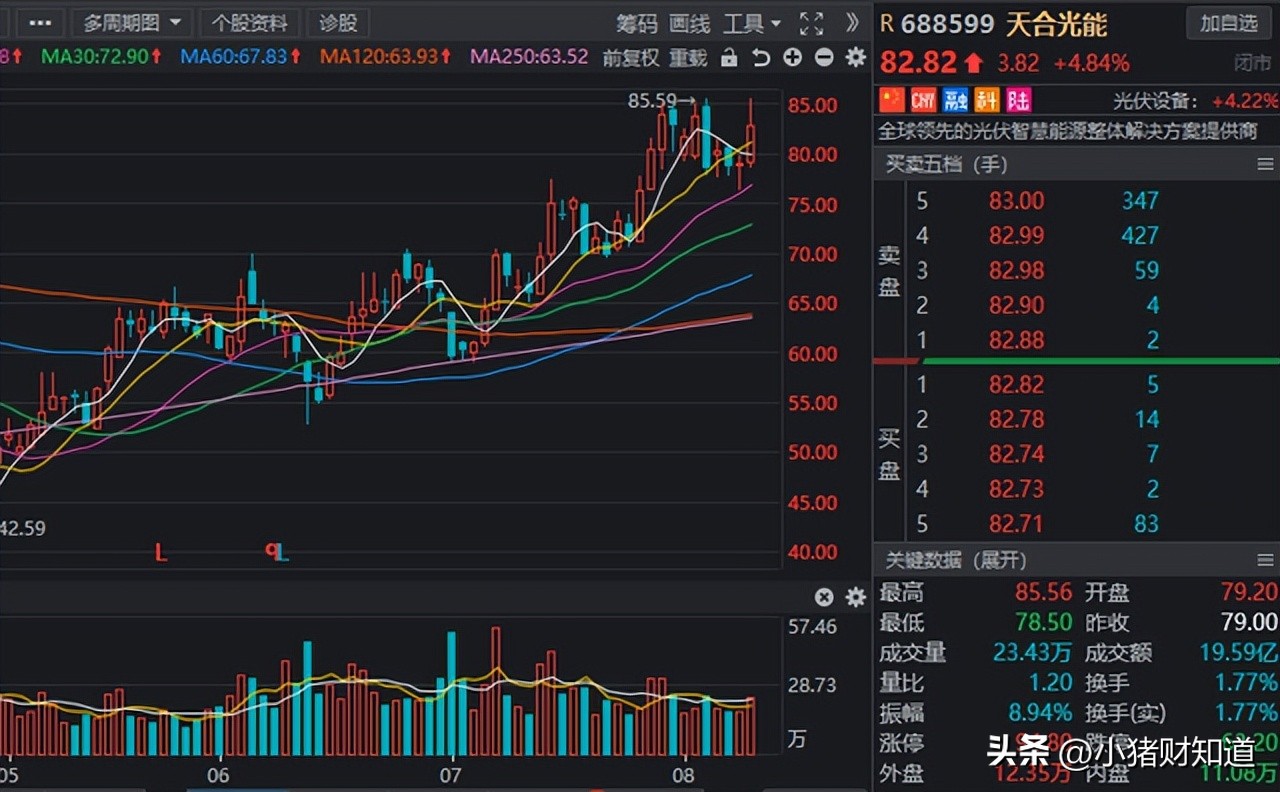Zoom out on the chart with minus icon
The width and height of the screenshot is (1280, 792).
(x=822, y=58)
